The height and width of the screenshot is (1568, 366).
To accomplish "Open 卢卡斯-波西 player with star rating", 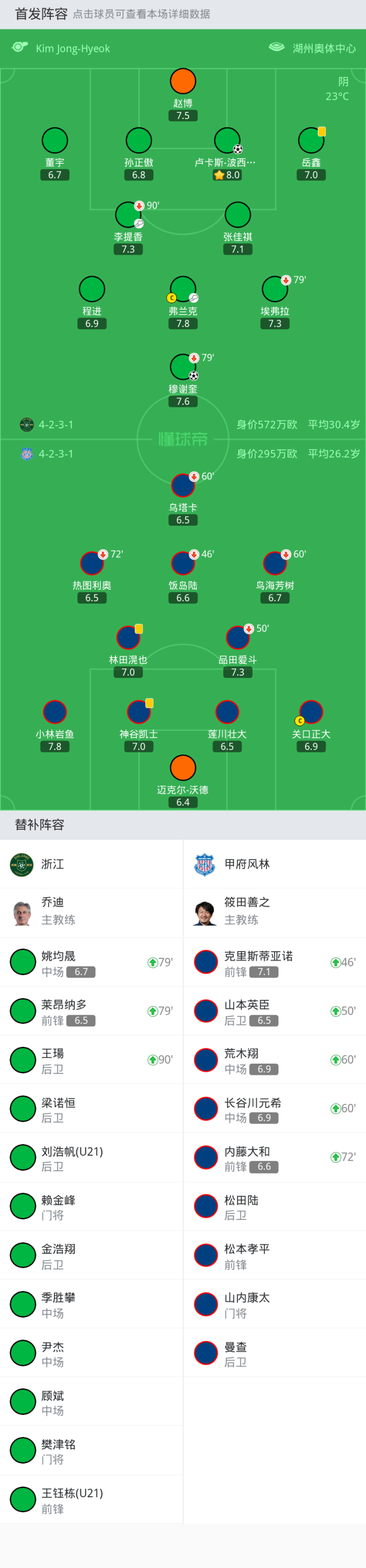I will (x=227, y=140).
